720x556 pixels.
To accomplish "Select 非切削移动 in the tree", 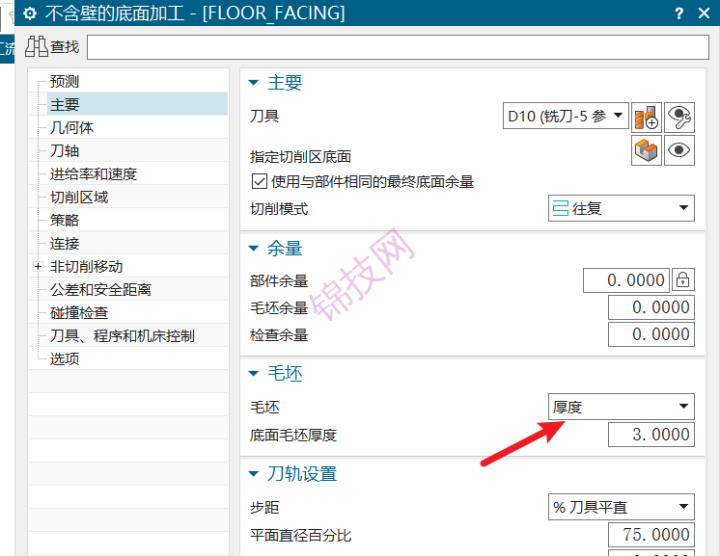I will click(86, 266).
